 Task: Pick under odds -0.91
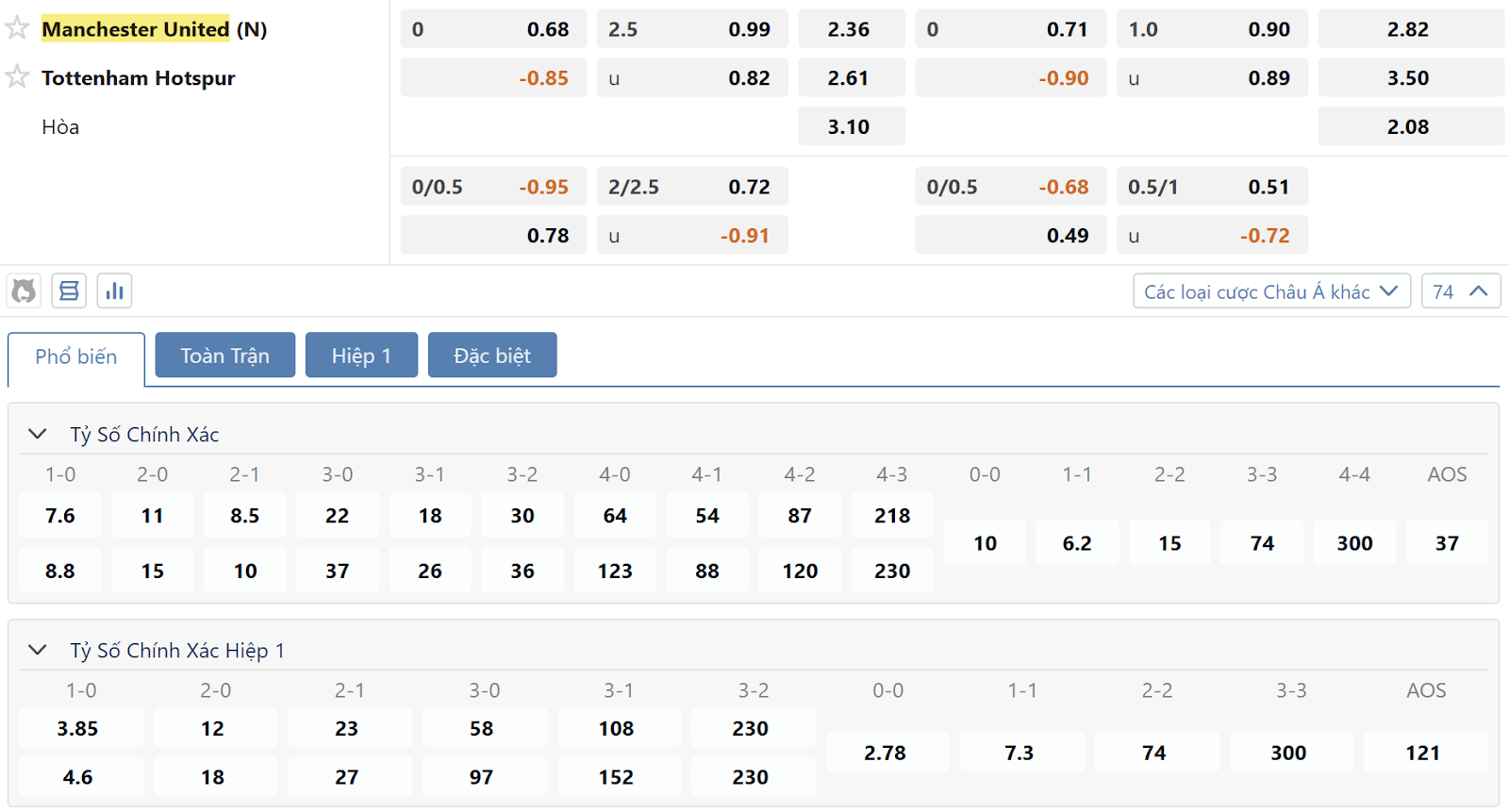click(x=692, y=236)
